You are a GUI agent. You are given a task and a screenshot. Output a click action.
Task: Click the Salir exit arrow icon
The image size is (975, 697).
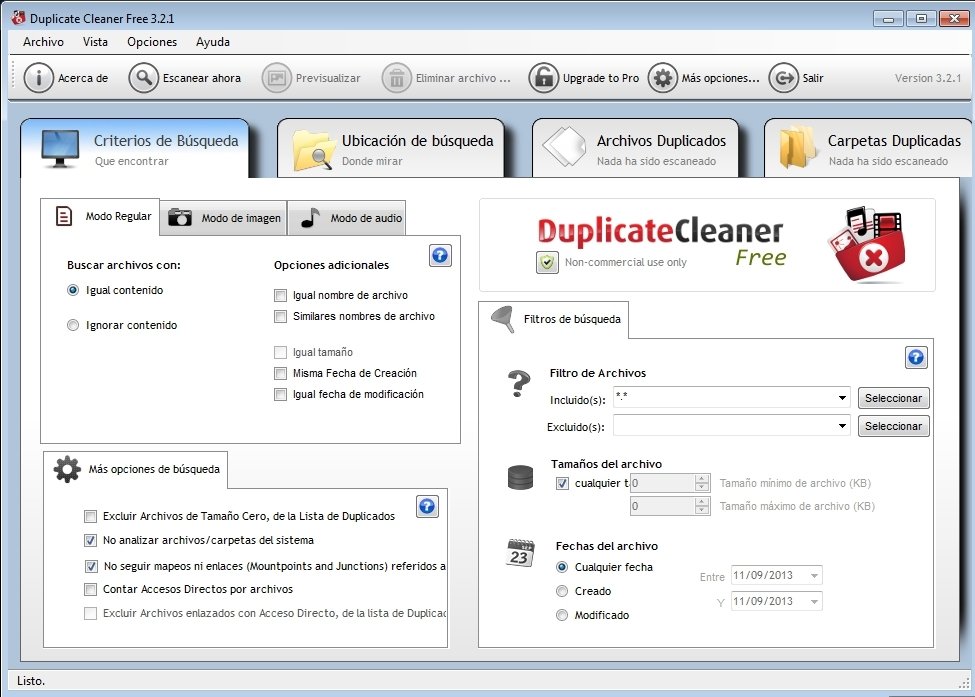click(x=783, y=78)
